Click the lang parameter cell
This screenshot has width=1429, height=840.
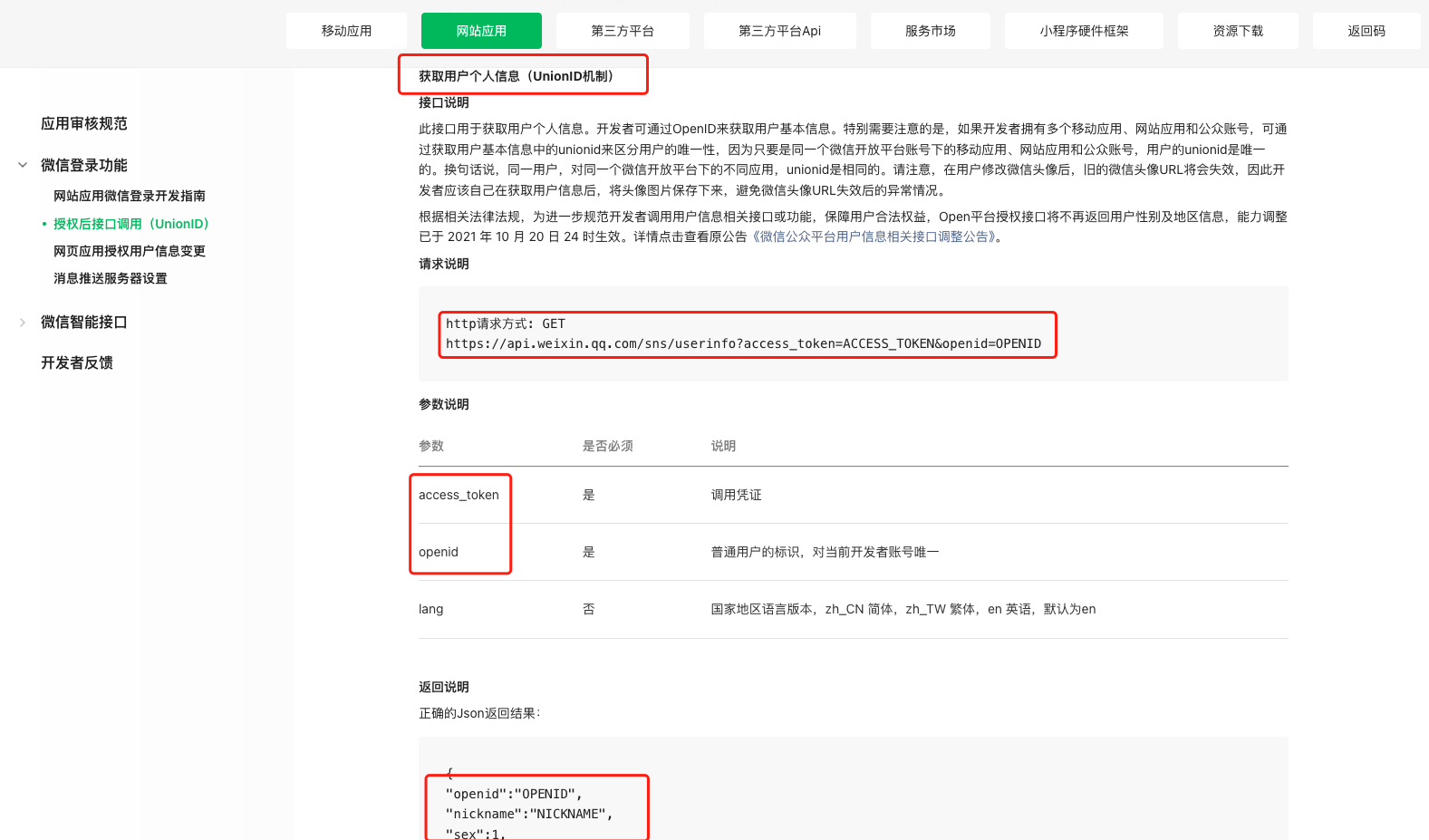pos(431,609)
